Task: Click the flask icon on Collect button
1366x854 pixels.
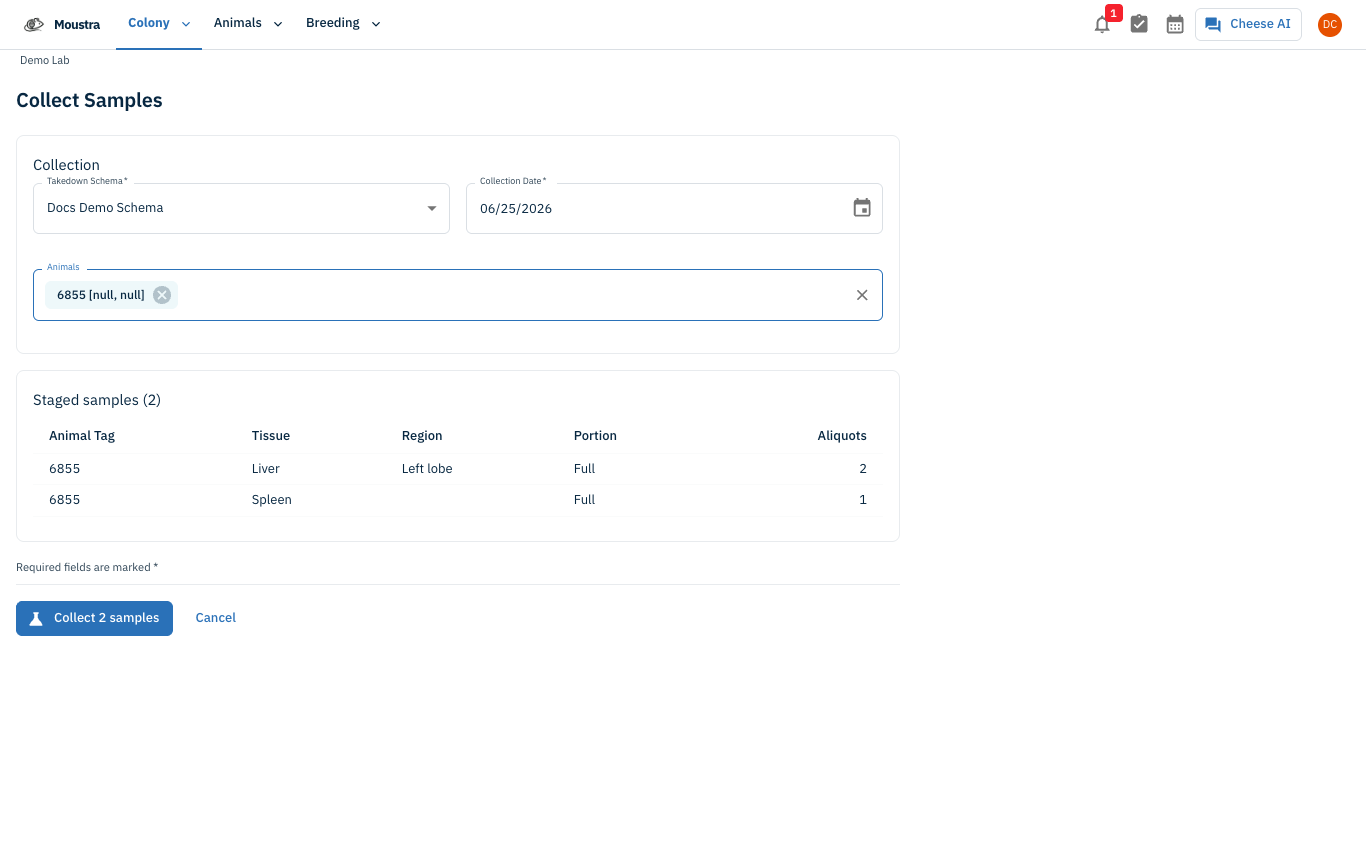Action: [x=36, y=618]
